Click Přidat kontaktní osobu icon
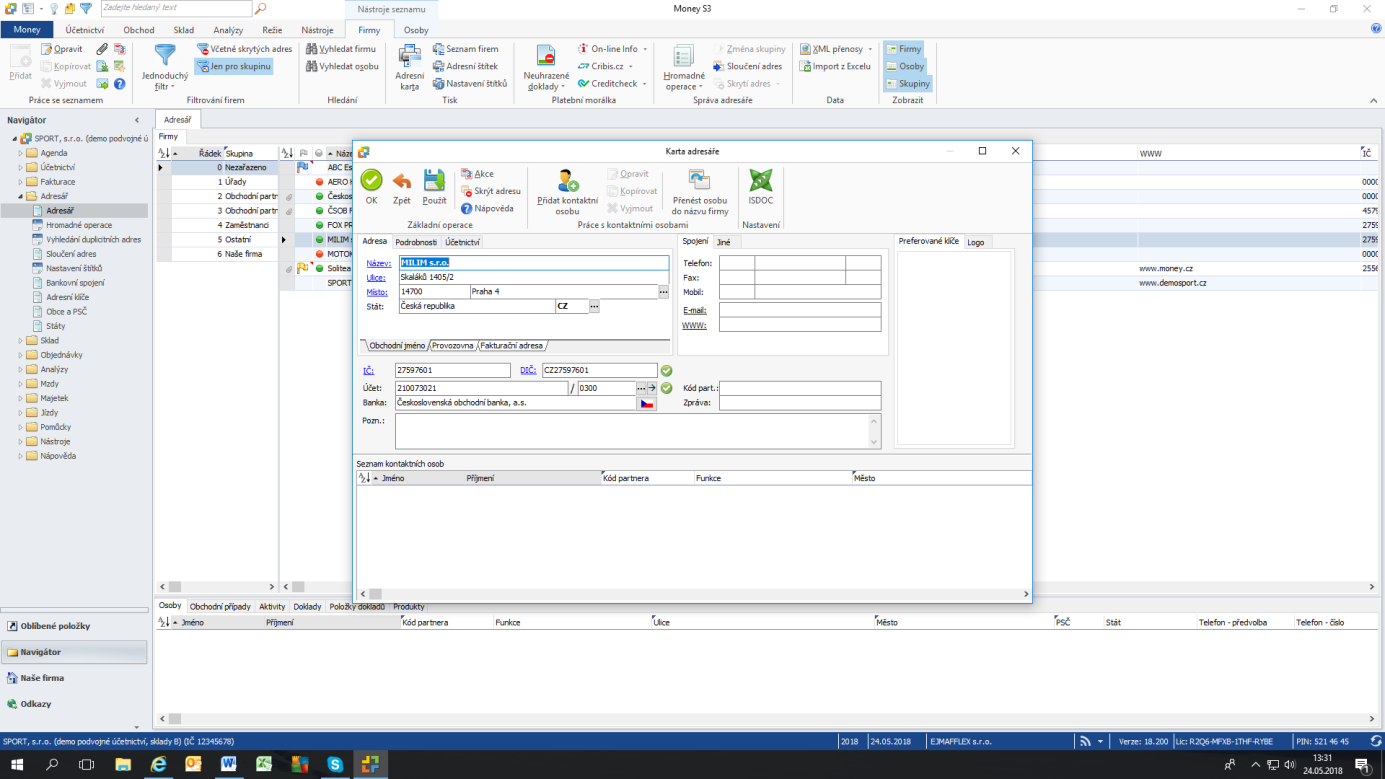The image size is (1385, 779). (567, 192)
